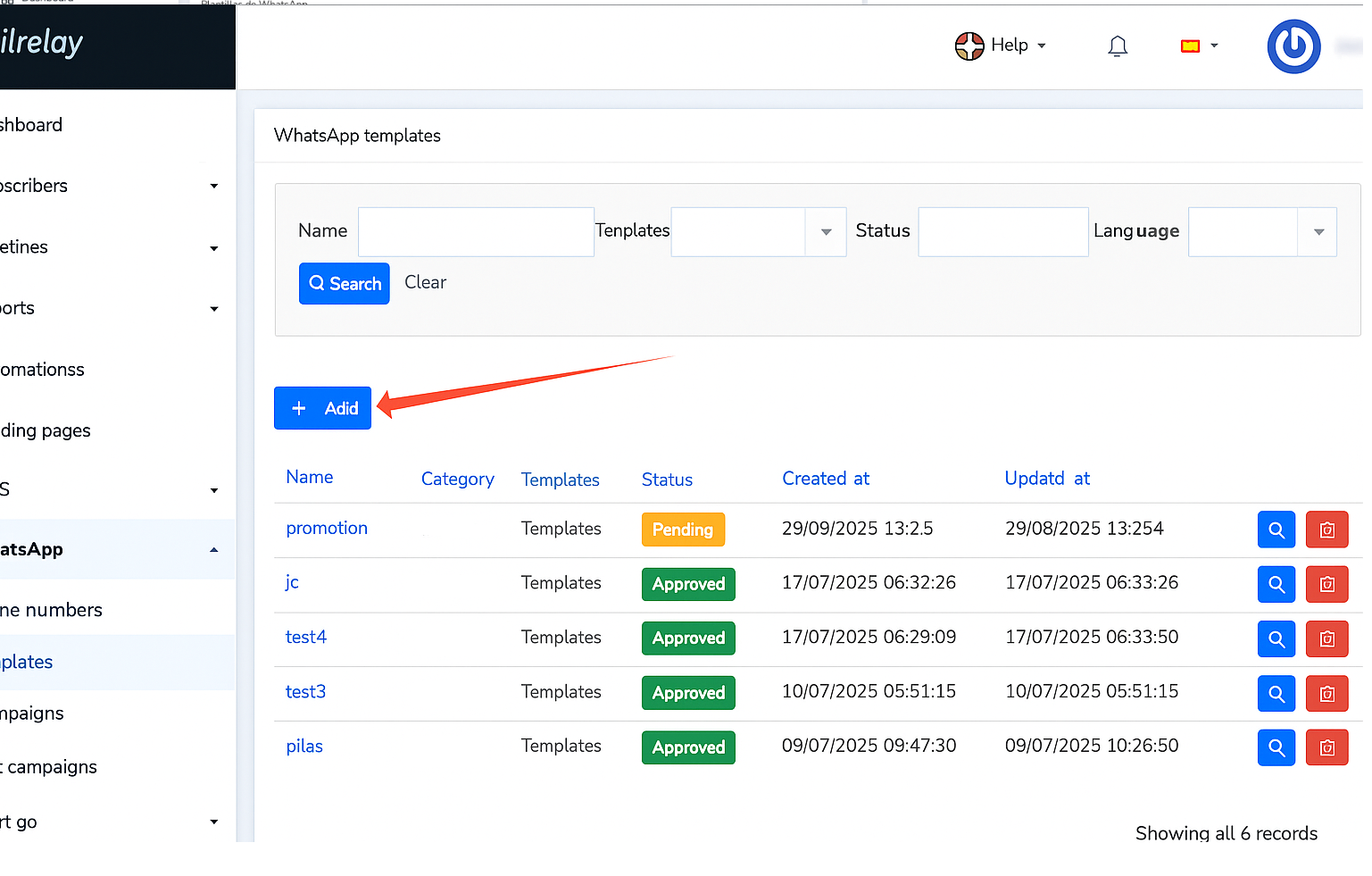
Task: Open the Language filter dropdown
Action: pos(1262,232)
